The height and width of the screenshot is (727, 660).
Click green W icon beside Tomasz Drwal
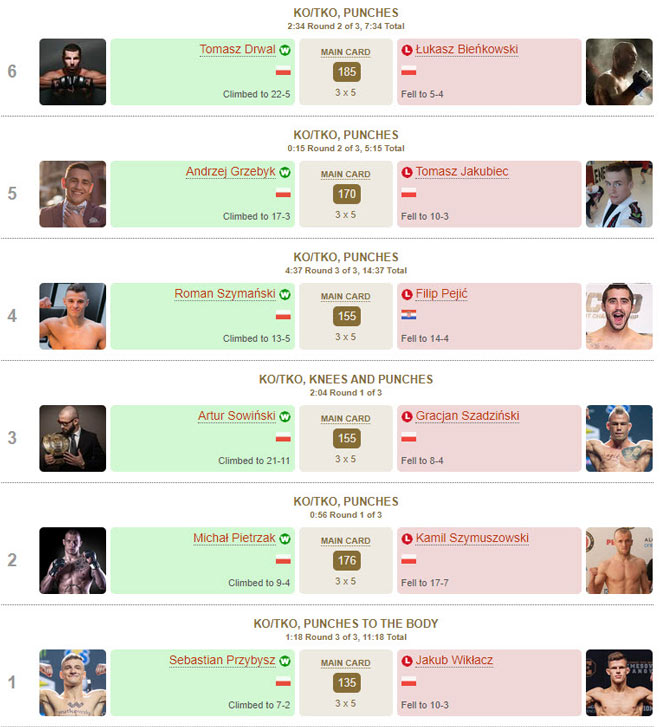coord(284,50)
